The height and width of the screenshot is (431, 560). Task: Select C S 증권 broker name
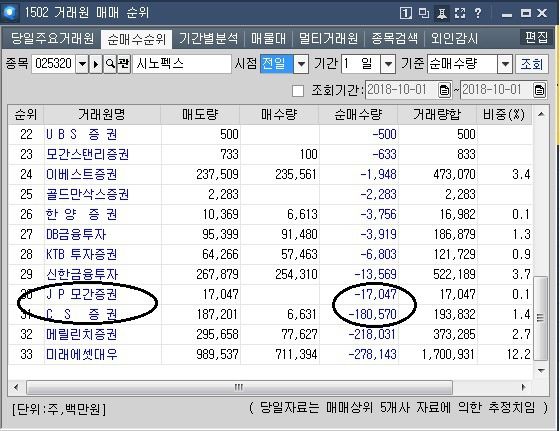pos(81,315)
